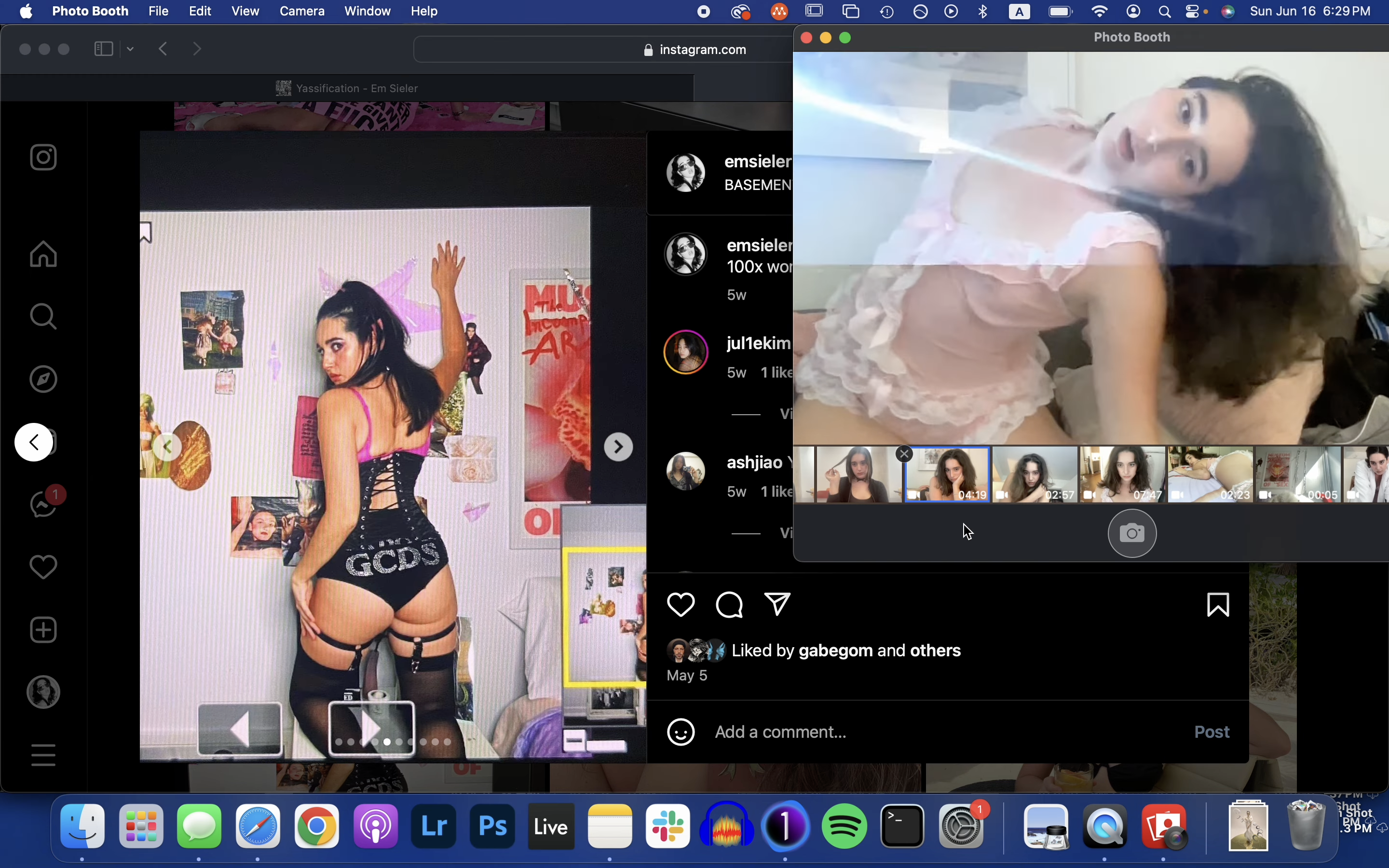
Task: Open the Instagram Home icon
Action: [43, 254]
